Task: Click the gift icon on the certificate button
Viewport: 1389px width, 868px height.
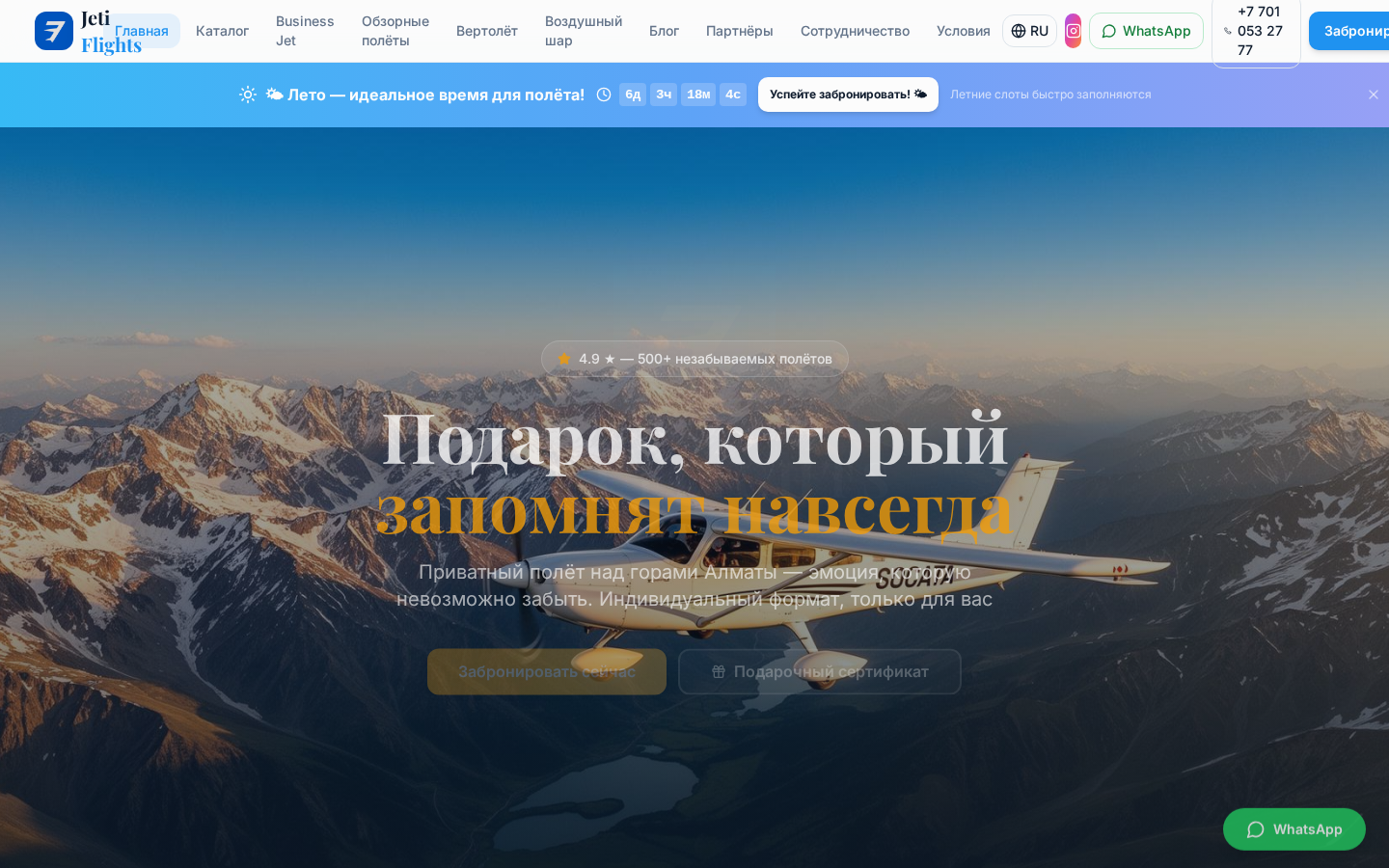Action: 719,671
